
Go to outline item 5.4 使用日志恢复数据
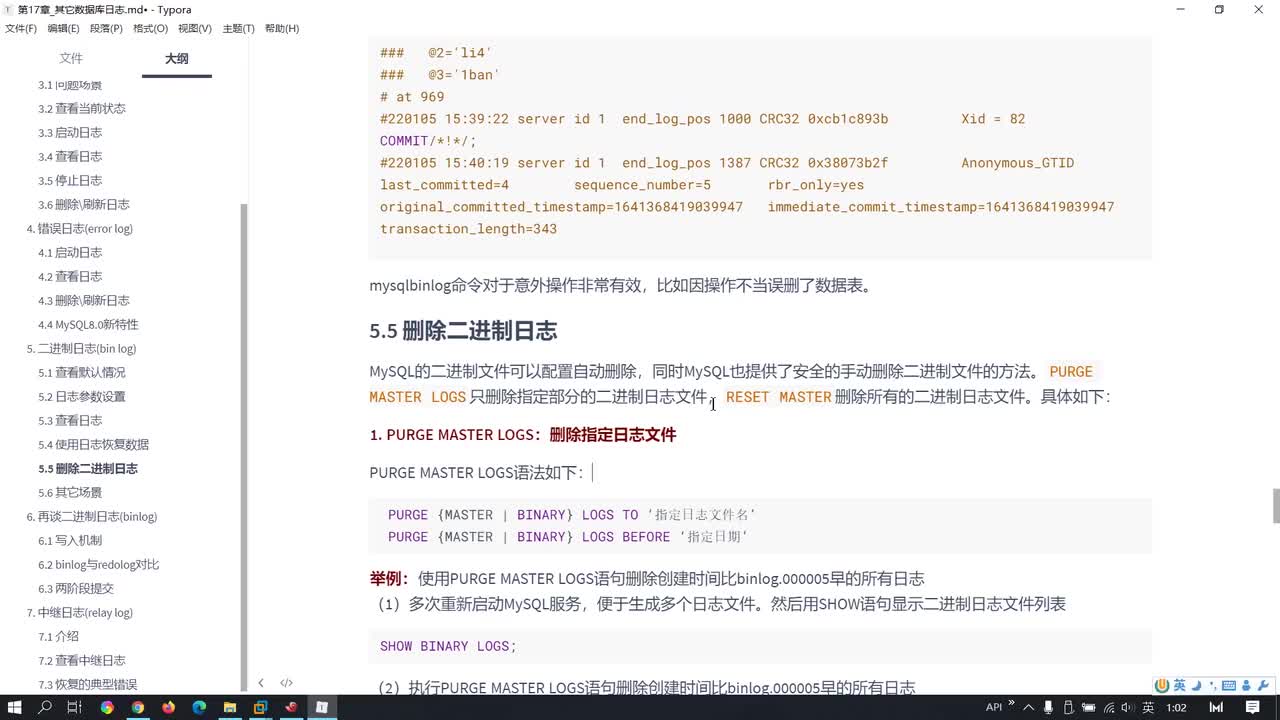93,444
